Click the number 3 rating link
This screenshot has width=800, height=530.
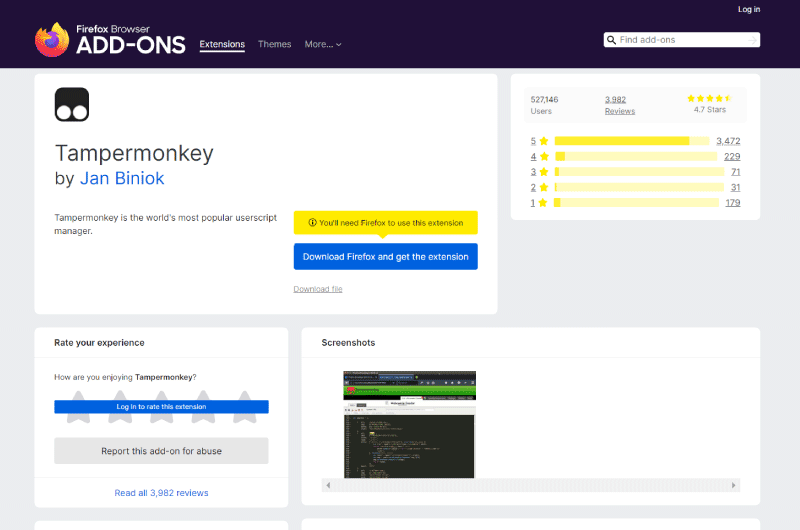pyautogui.click(x=533, y=172)
